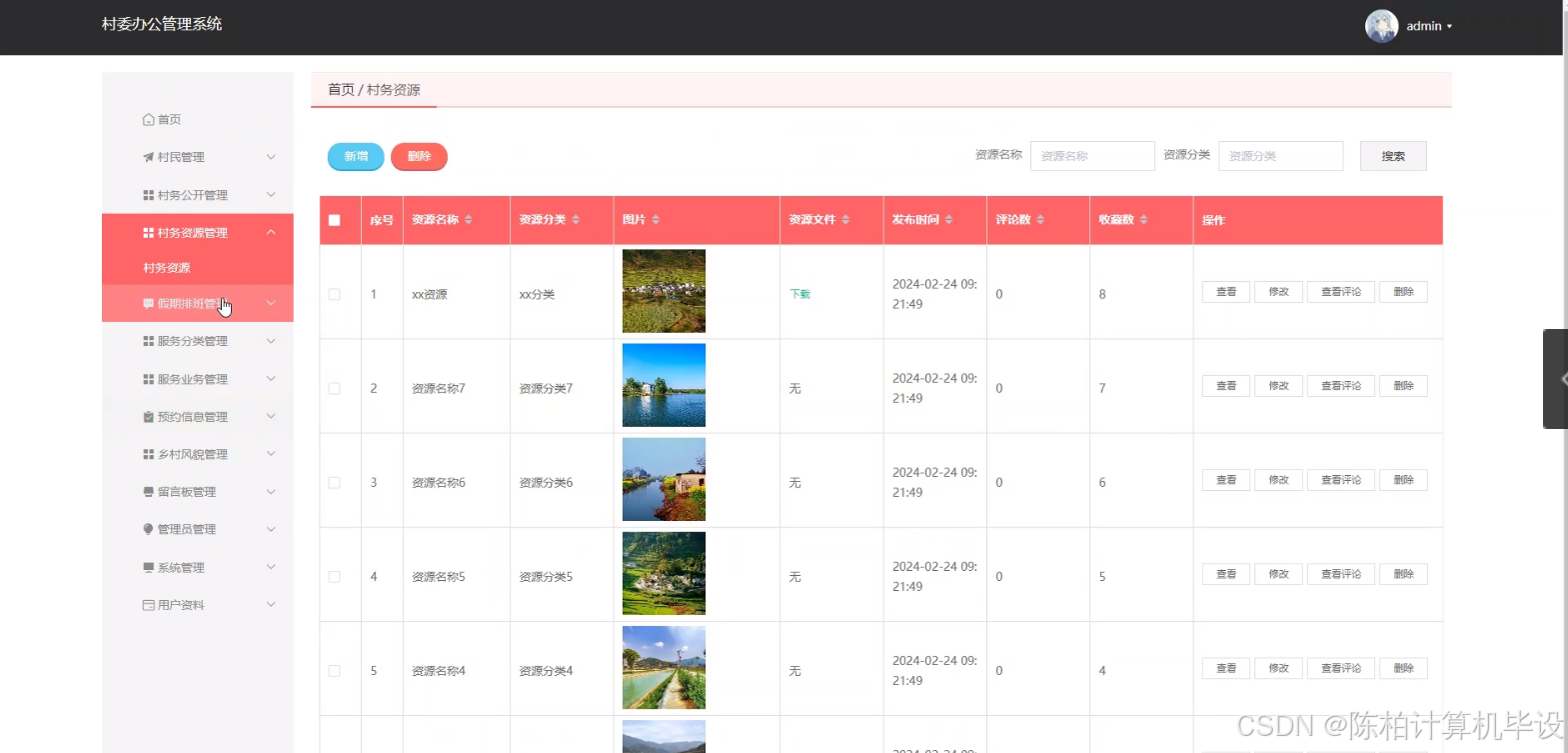Click the icon of 管理员管理

148,529
